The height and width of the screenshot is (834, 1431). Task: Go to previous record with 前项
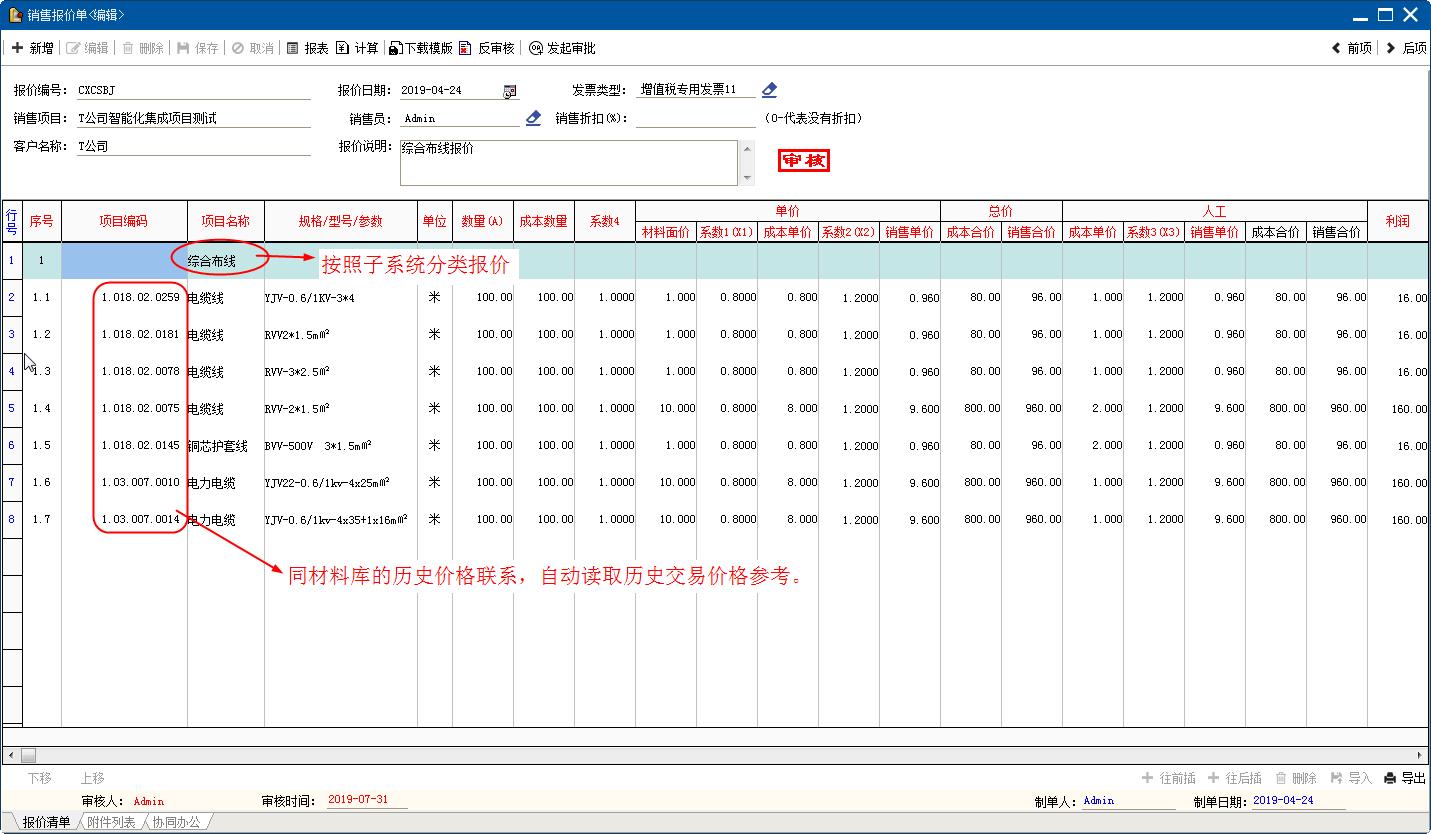(x=1337, y=48)
